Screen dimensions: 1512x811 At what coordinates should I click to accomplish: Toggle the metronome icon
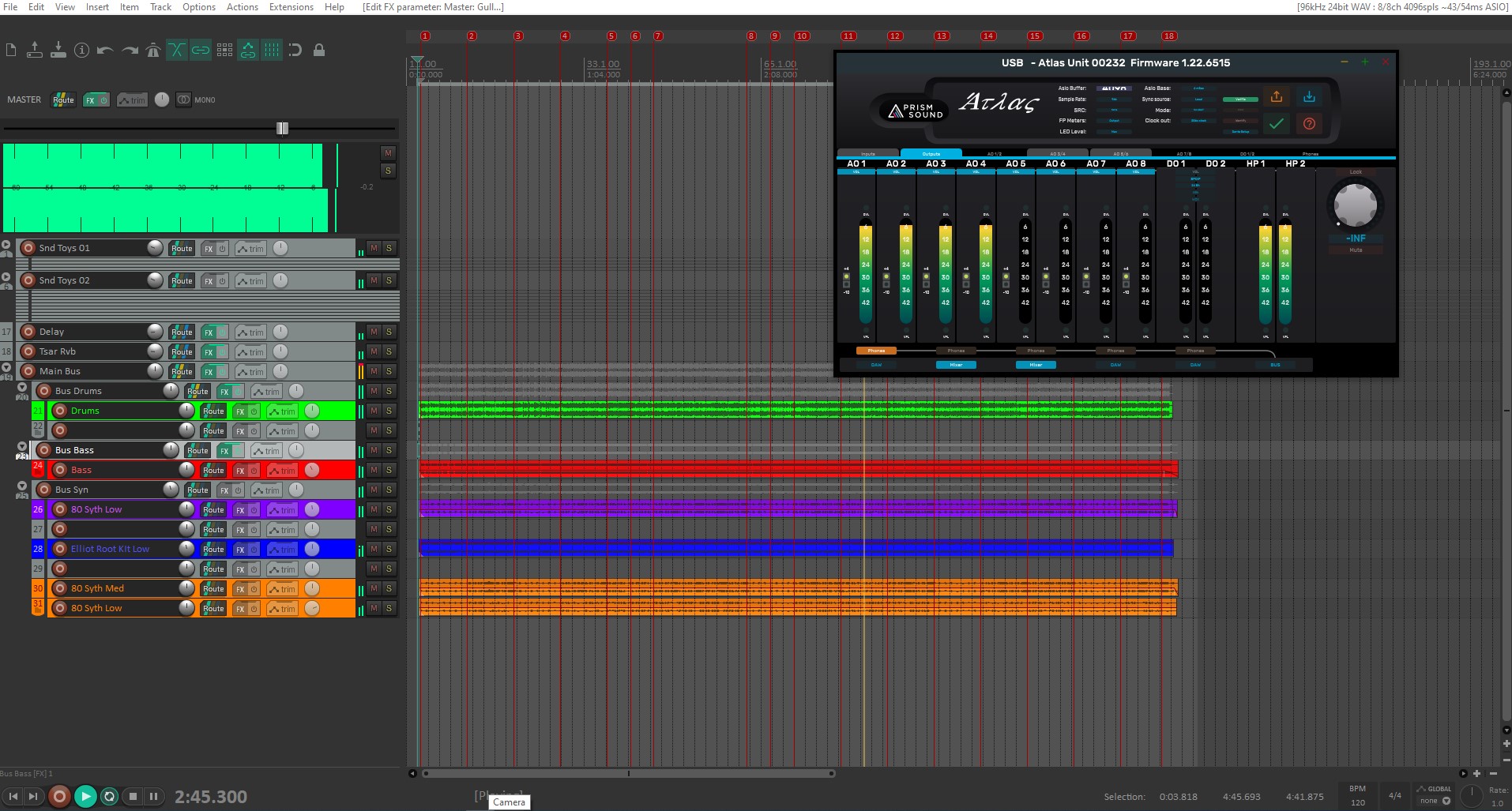point(153,51)
